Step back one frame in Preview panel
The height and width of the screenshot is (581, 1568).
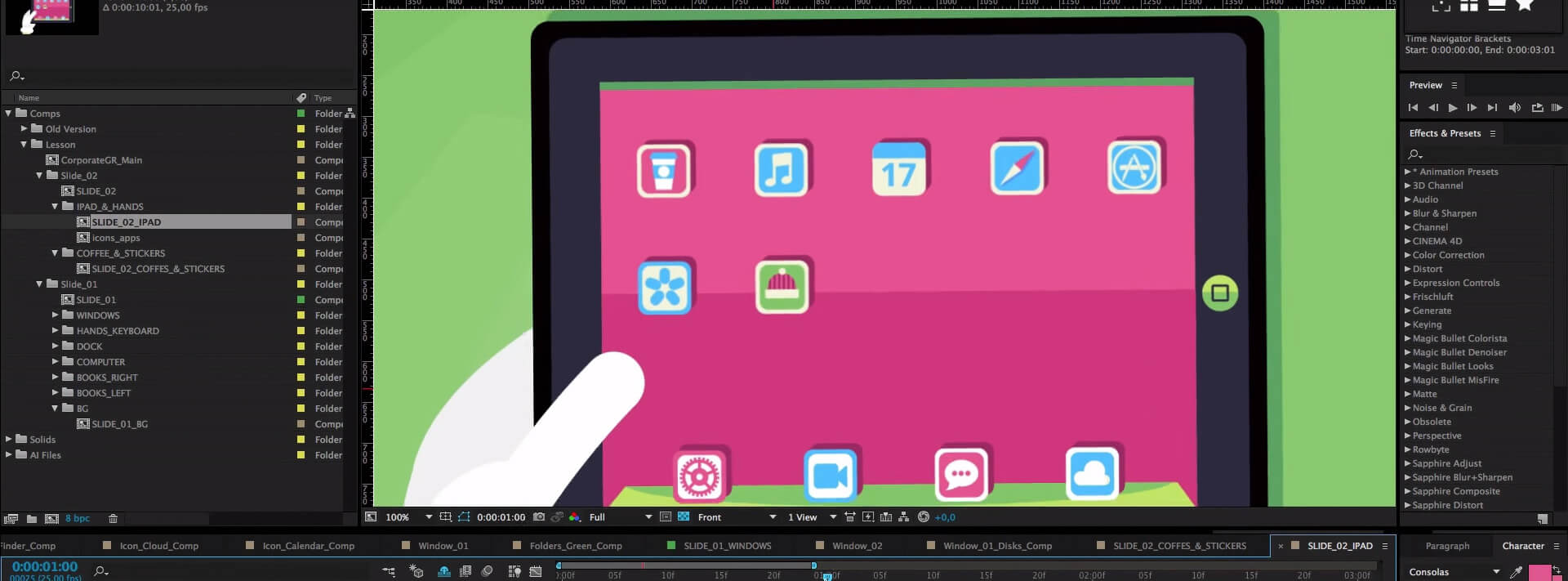1433,108
